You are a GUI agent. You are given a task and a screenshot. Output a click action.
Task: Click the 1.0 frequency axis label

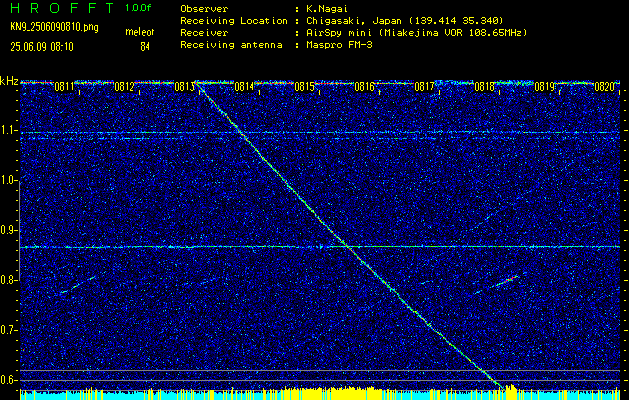[x=8, y=181]
